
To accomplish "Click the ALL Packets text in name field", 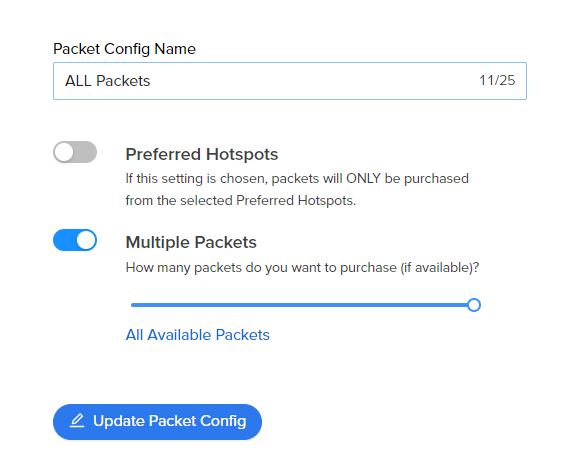I will (x=107, y=81).
